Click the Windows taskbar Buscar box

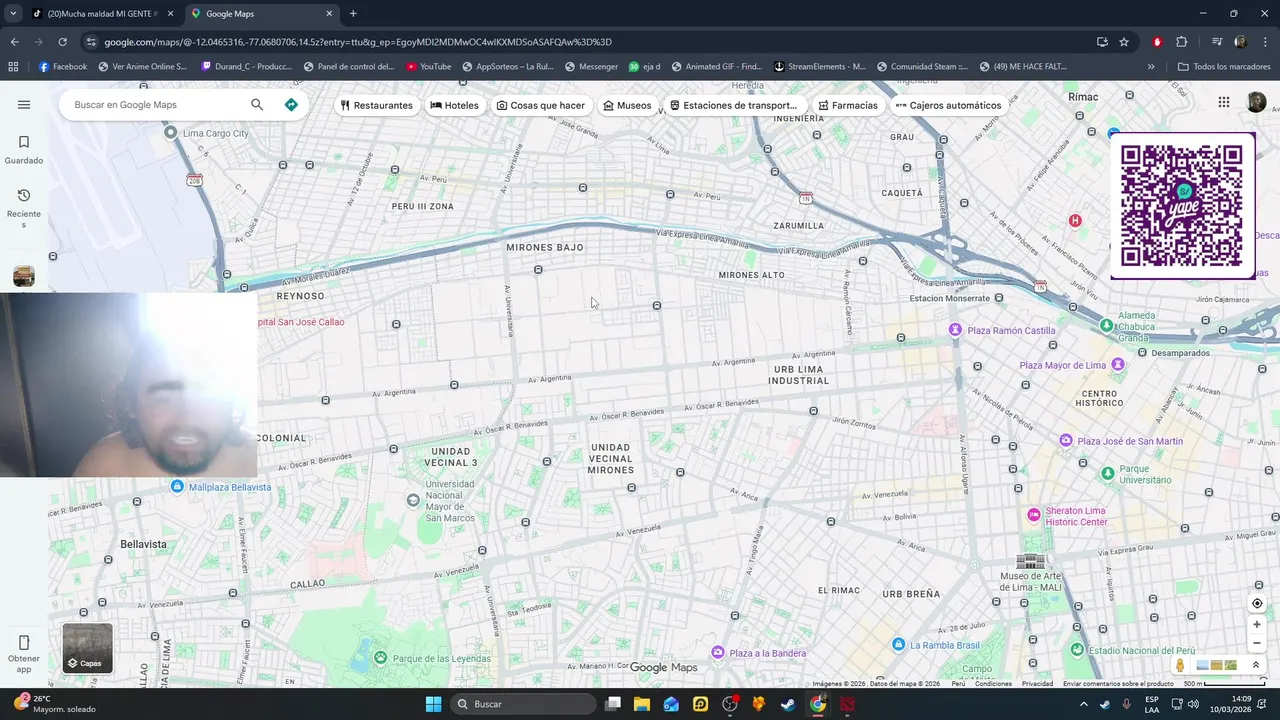pos(523,704)
